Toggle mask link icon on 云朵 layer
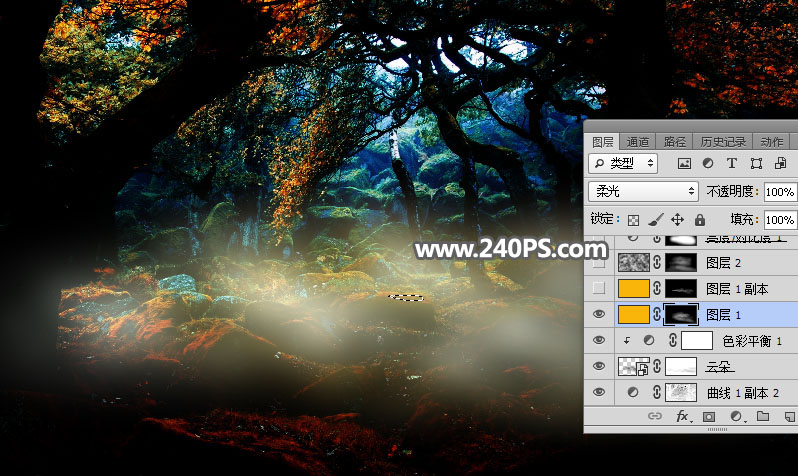Screen dimensions: 798x476 tap(657, 366)
